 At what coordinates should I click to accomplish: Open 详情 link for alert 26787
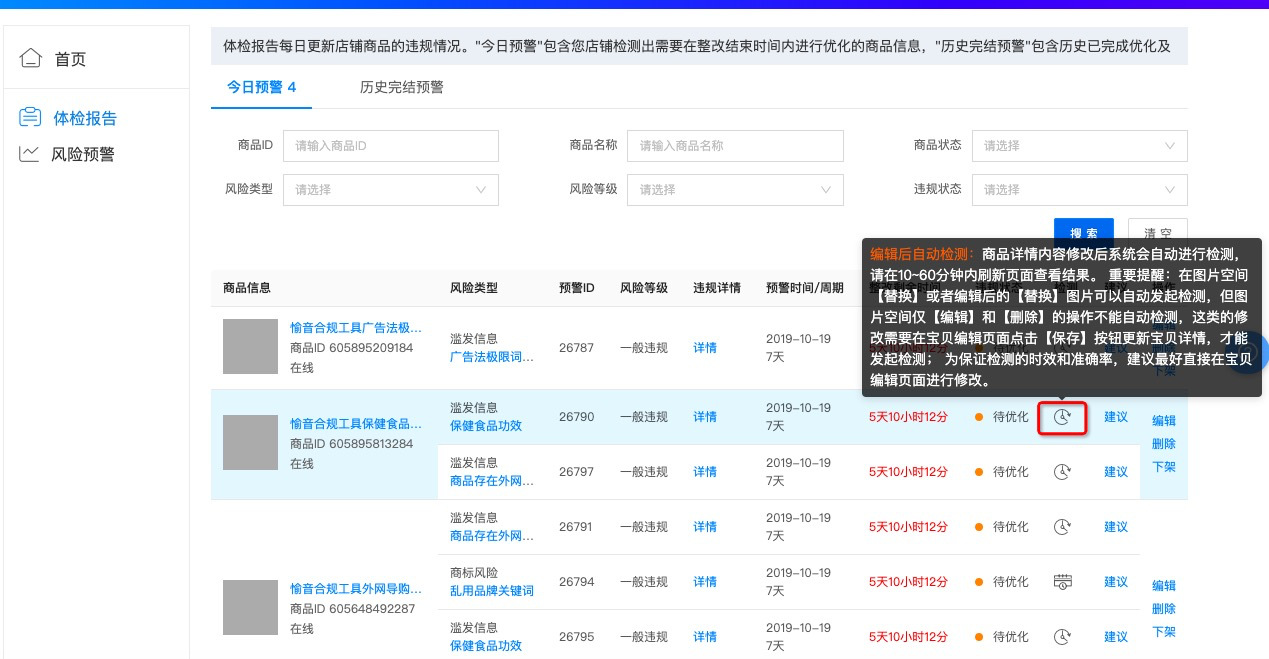[705, 348]
